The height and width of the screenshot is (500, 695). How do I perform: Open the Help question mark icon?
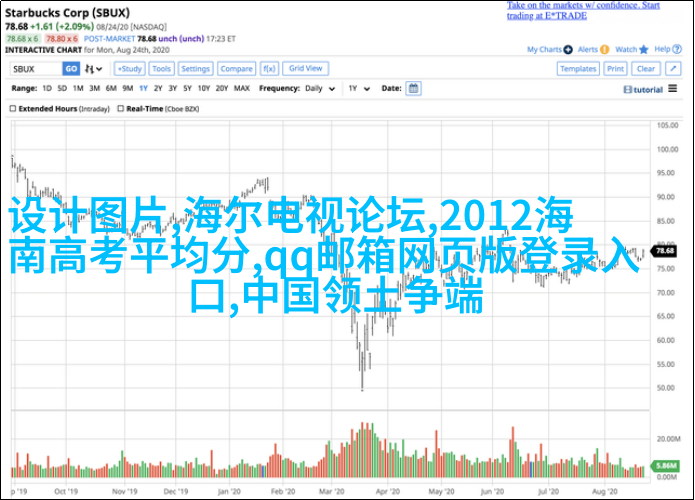coord(677,50)
